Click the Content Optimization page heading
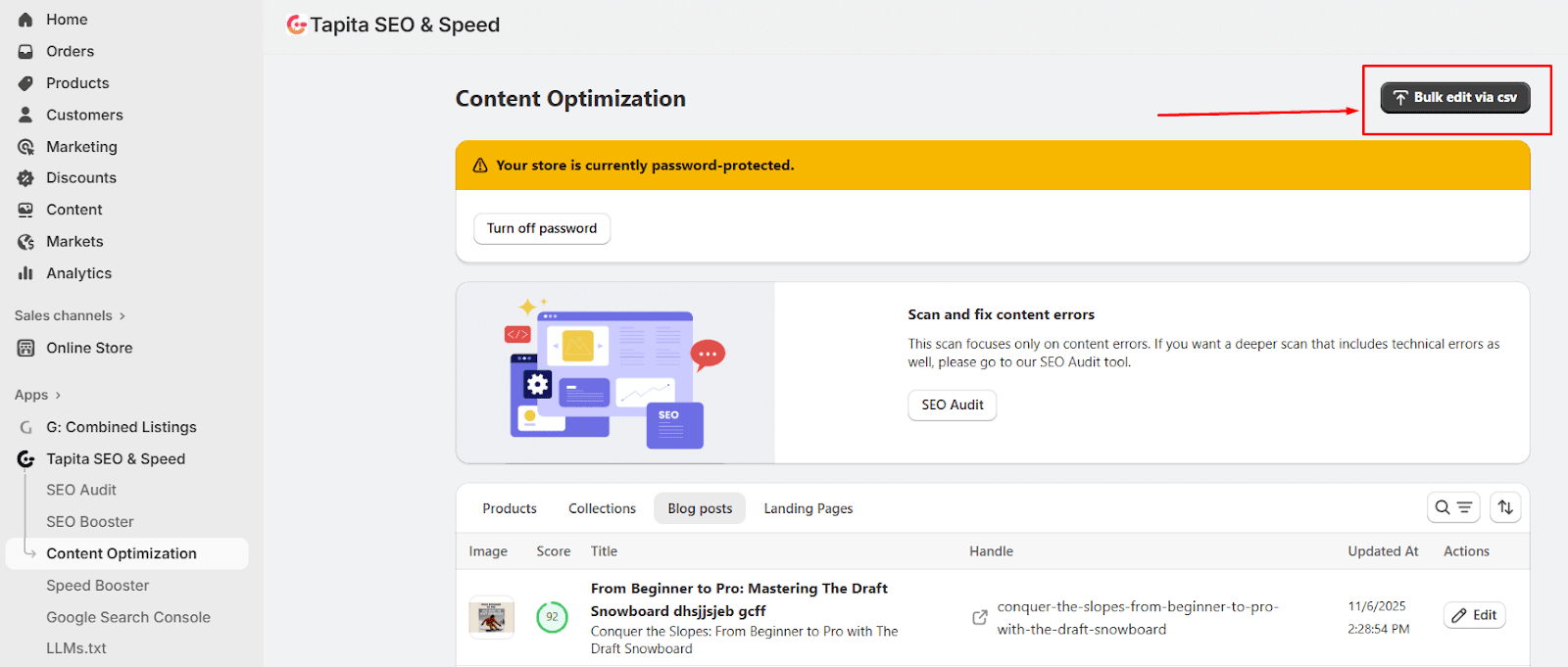Screen dimensions: 1568x667 click(x=570, y=99)
